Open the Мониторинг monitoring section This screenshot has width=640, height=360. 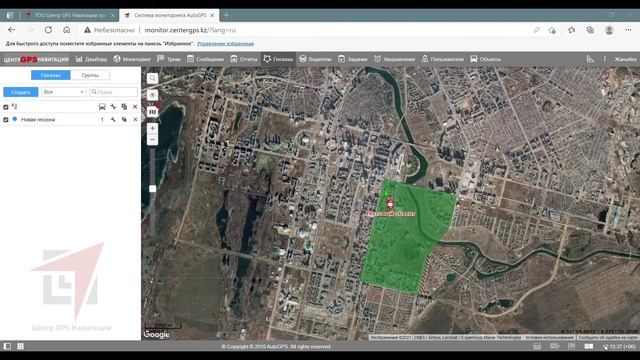pos(132,59)
